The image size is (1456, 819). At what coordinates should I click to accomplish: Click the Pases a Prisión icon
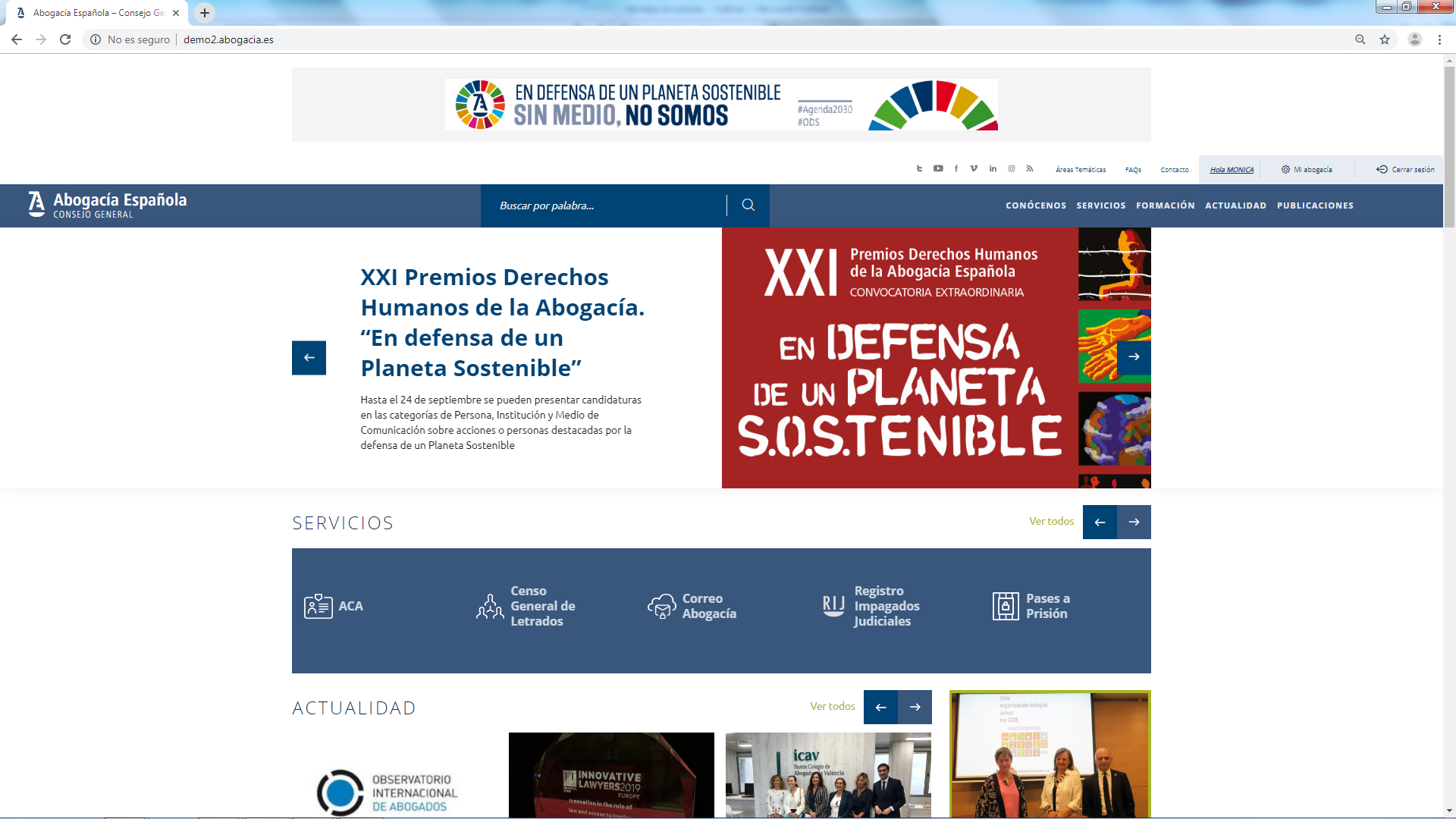coord(1006,606)
